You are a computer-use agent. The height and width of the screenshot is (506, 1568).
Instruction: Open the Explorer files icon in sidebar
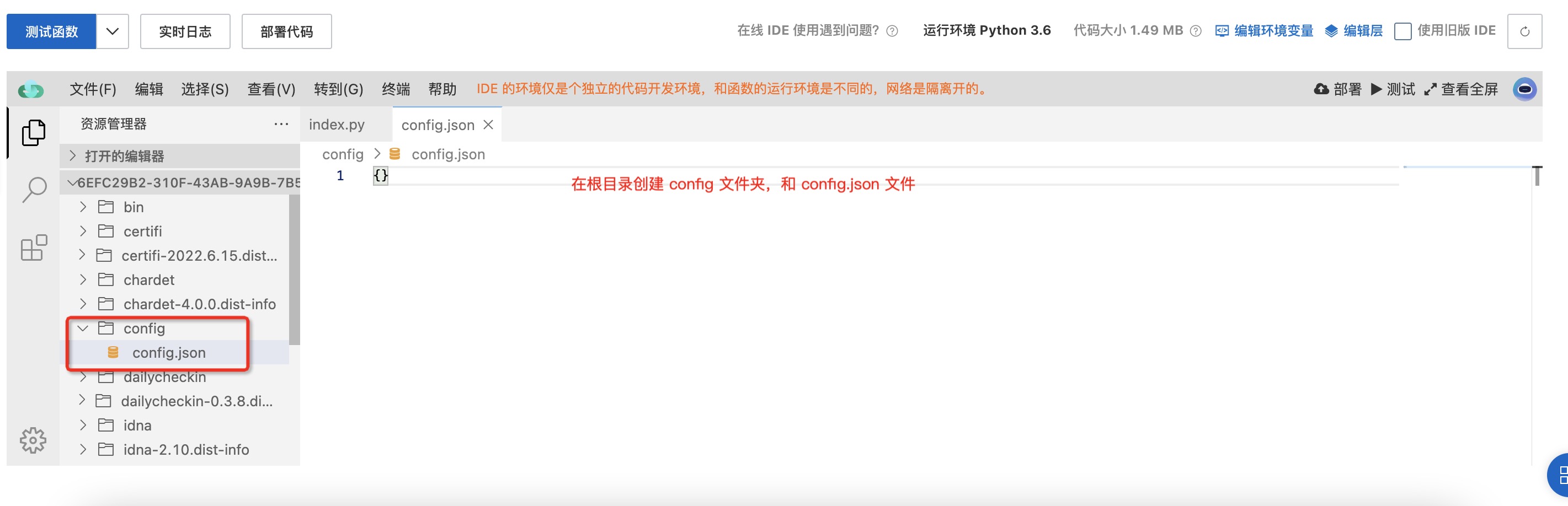click(34, 133)
